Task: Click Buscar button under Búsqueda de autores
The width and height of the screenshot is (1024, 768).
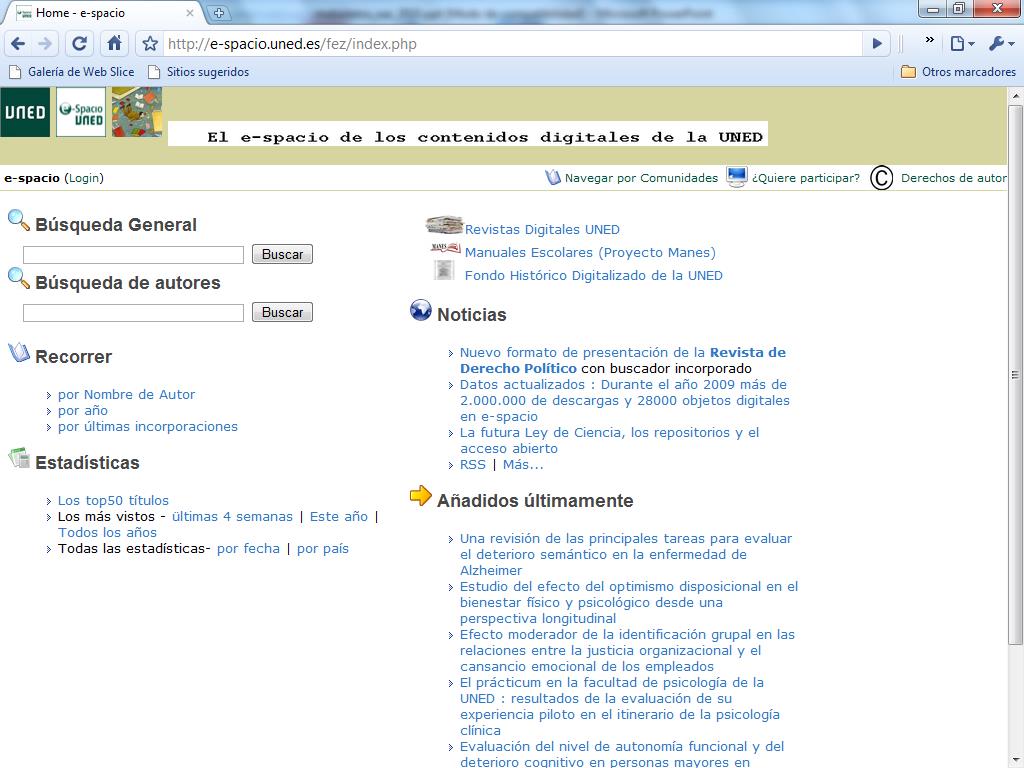Action: pyautogui.click(x=282, y=312)
